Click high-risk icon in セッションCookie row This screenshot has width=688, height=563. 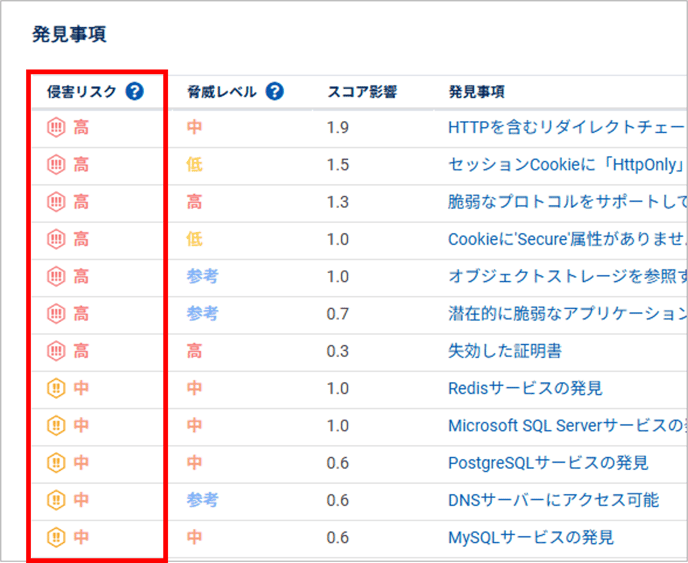coord(56,164)
